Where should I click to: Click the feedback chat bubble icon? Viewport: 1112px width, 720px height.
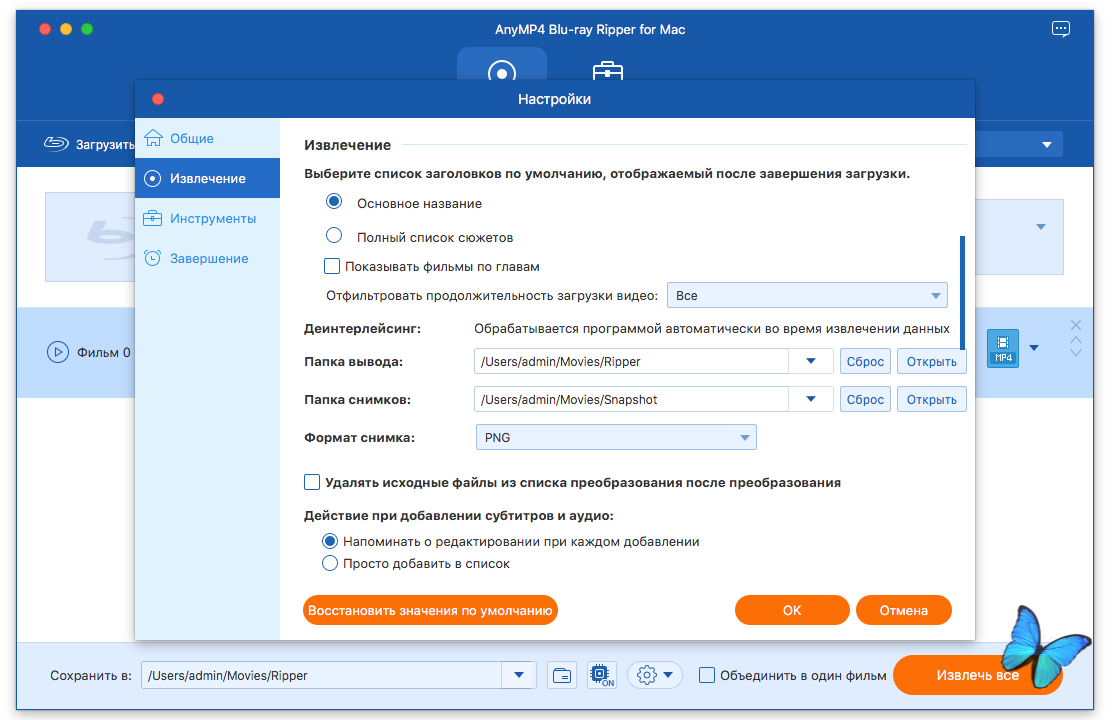(x=1061, y=29)
